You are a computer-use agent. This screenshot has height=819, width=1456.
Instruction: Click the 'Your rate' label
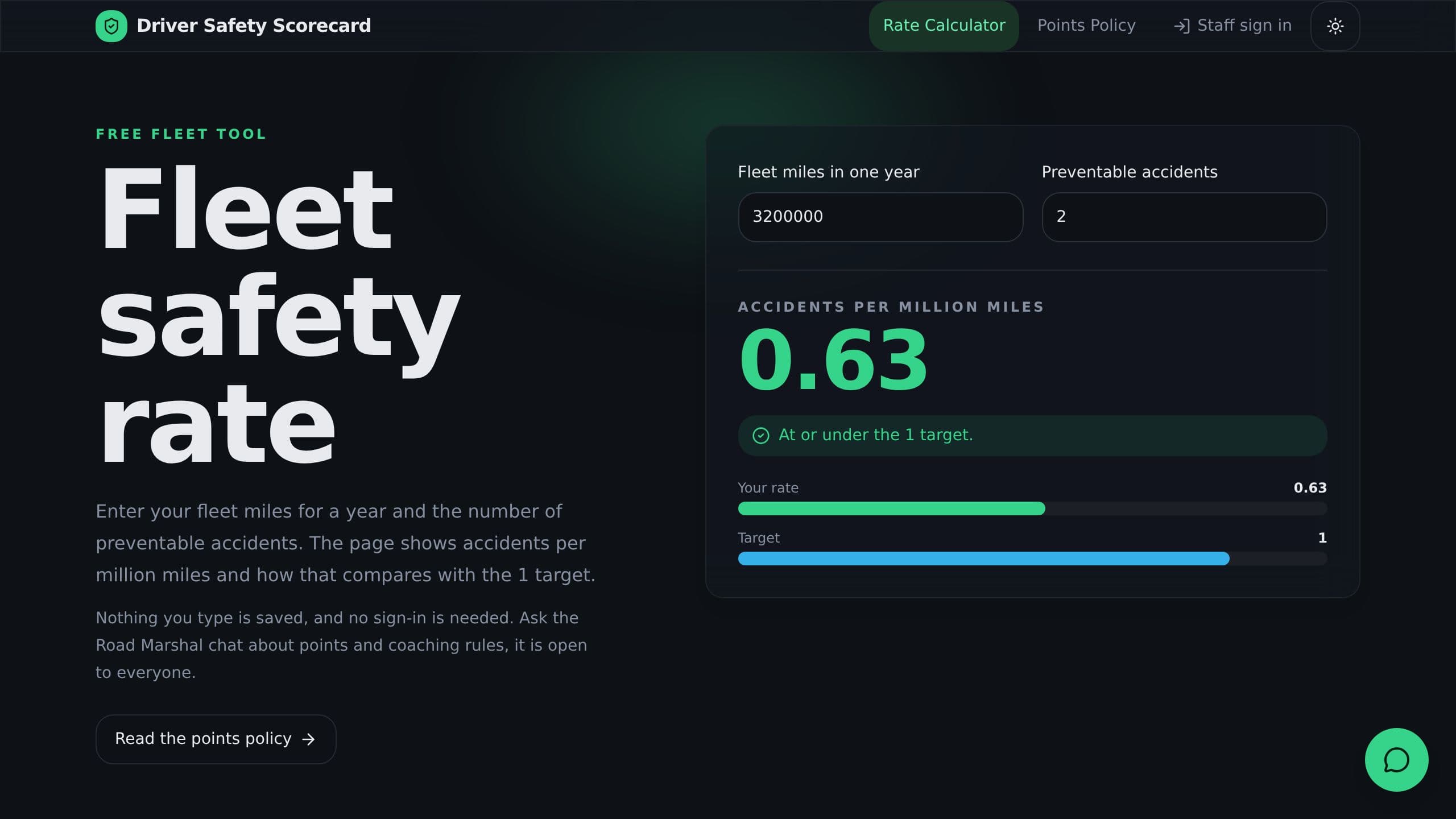click(x=768, y=488)
